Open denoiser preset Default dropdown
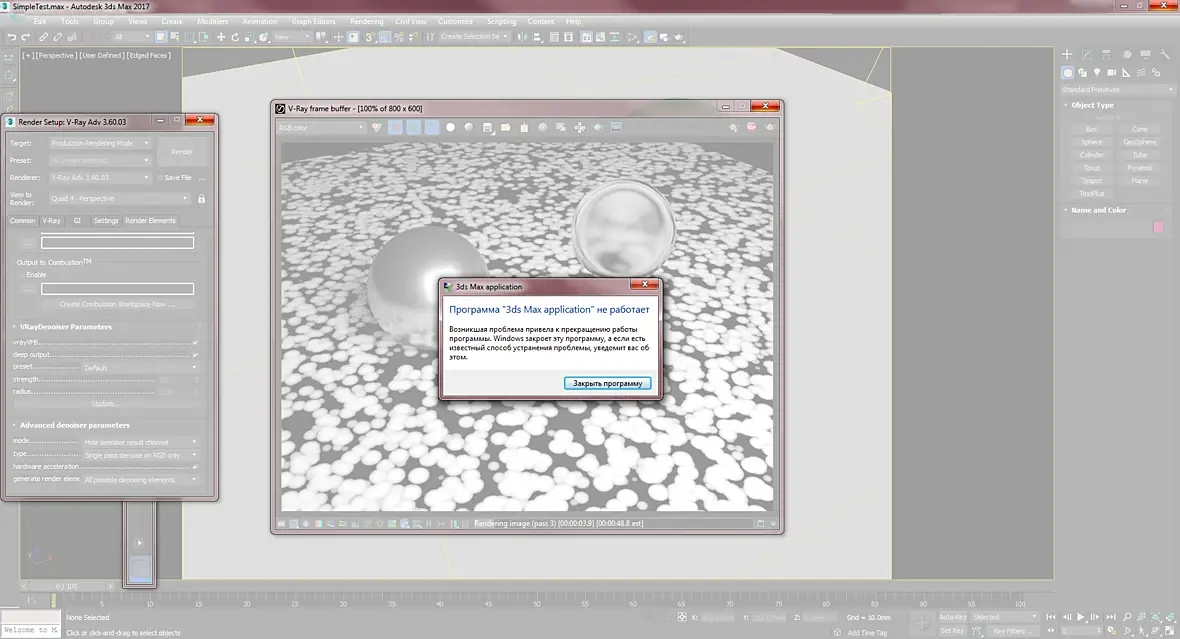 click(140, 368)
